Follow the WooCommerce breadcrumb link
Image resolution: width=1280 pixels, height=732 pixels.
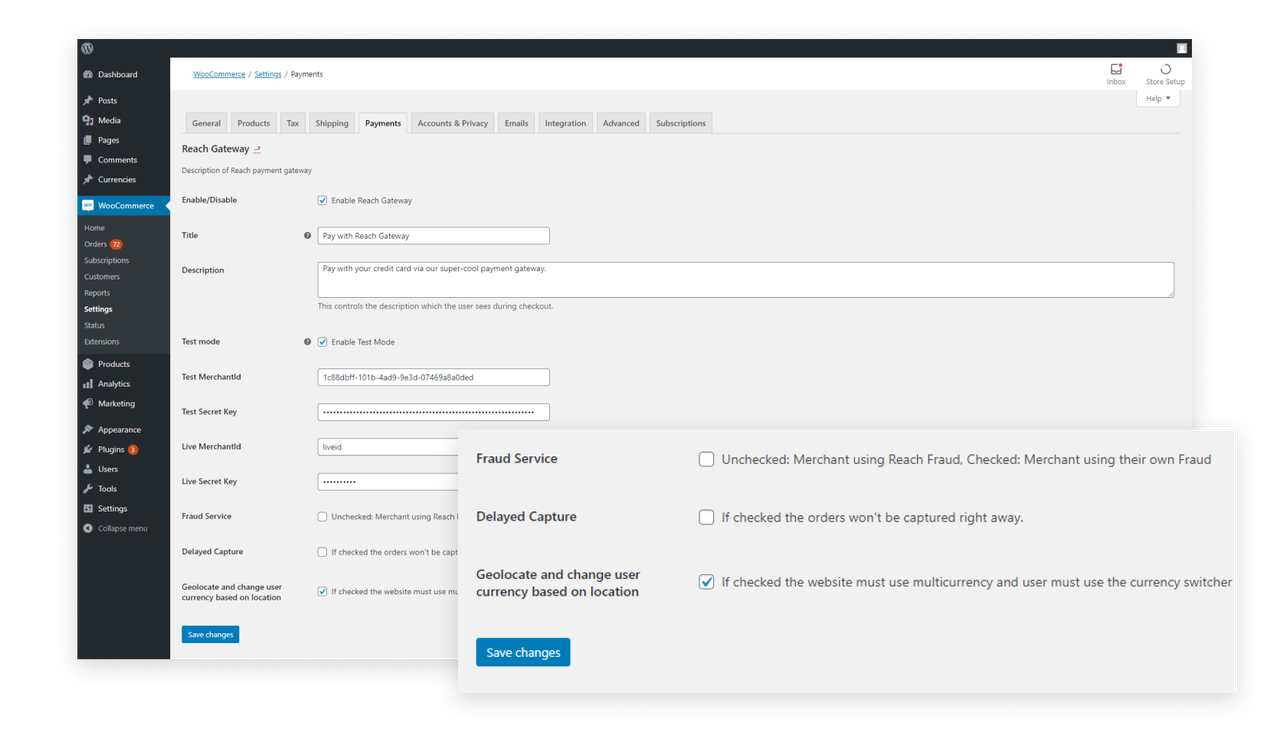219,74
